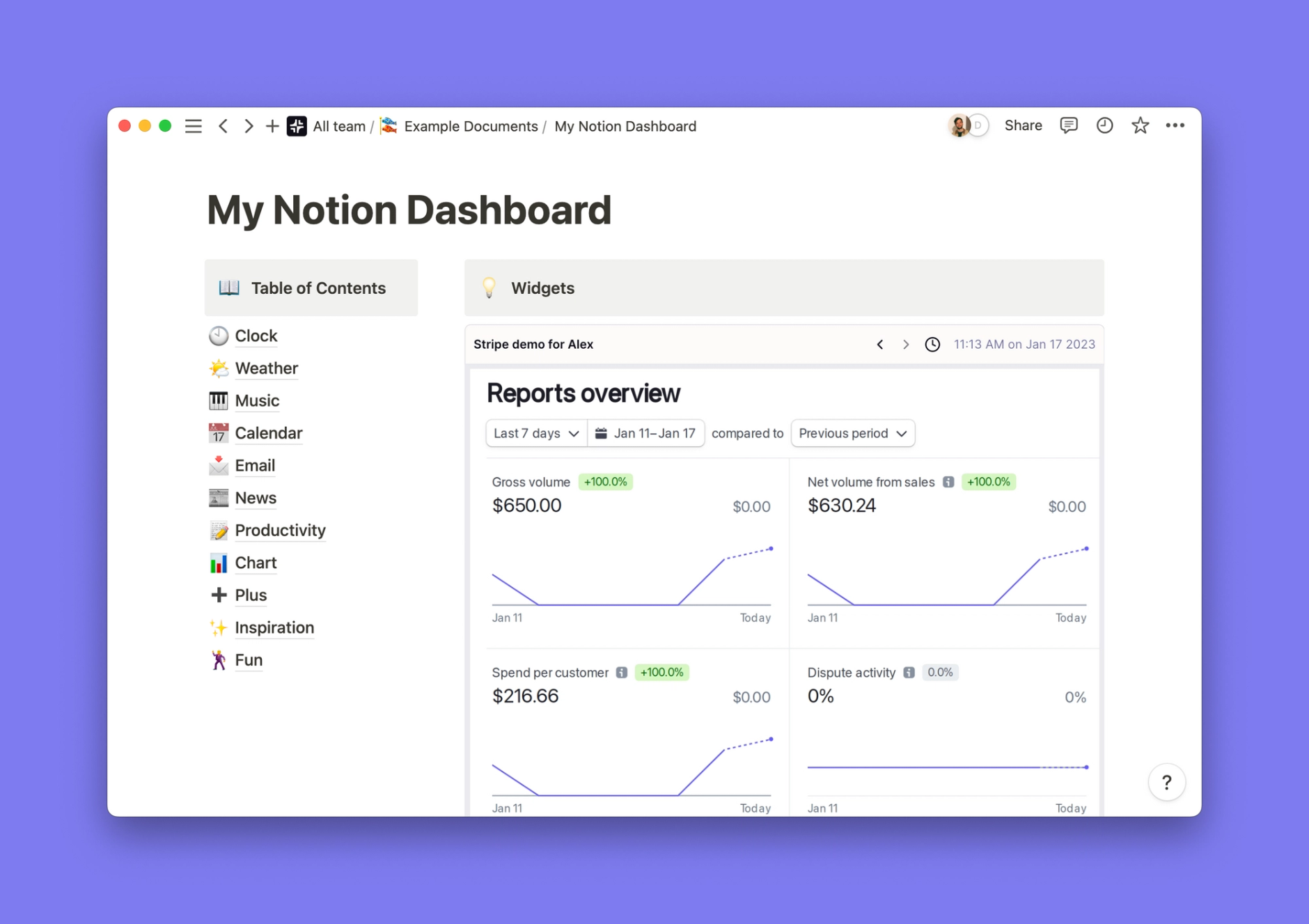Click the Dispute activity info icon
Image resolution: width=1309 pixels, height=924 pixels.
point(909,673)
